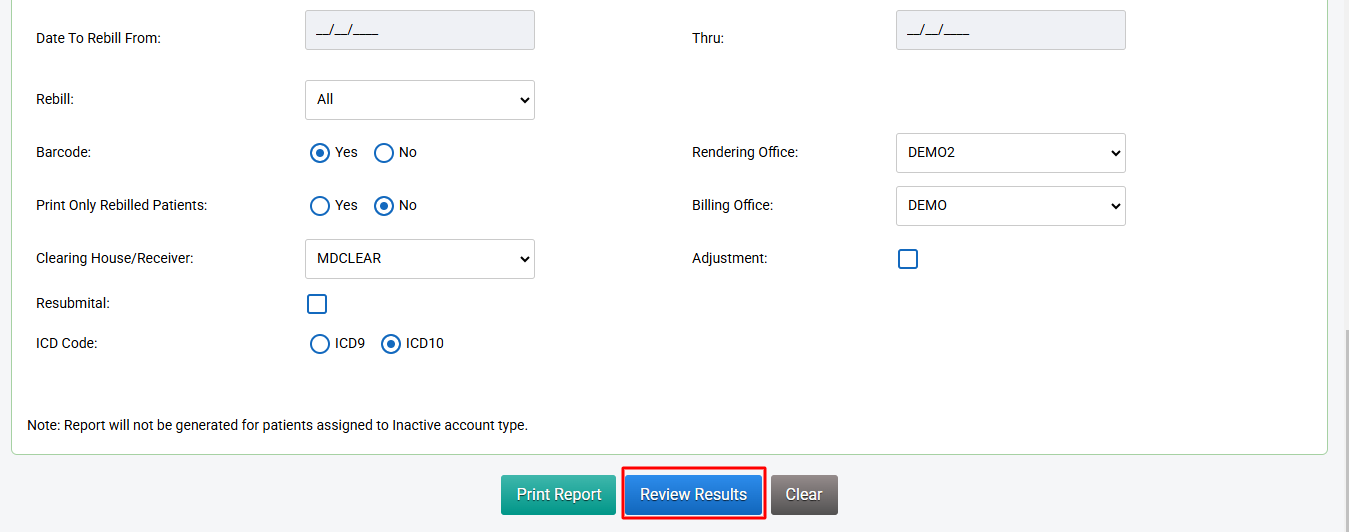Select the ICD10 radio option
This screenshot has height=532, width=1349.
pos(391,344)
